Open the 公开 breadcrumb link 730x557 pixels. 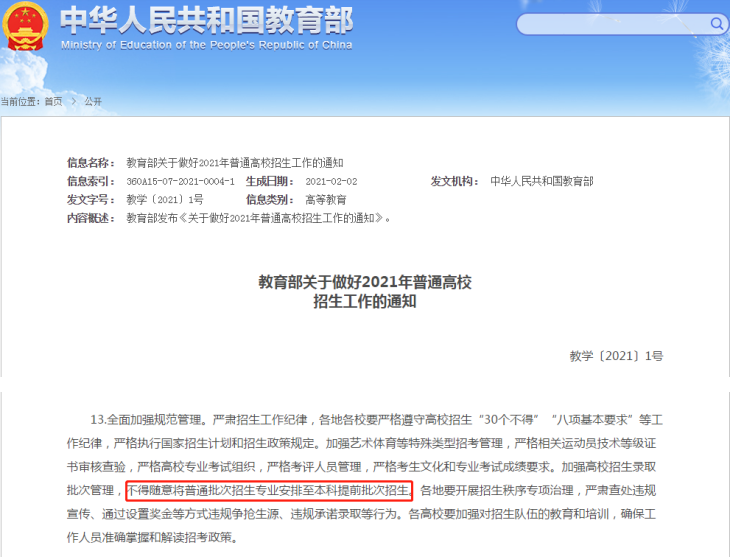[93, 102]
